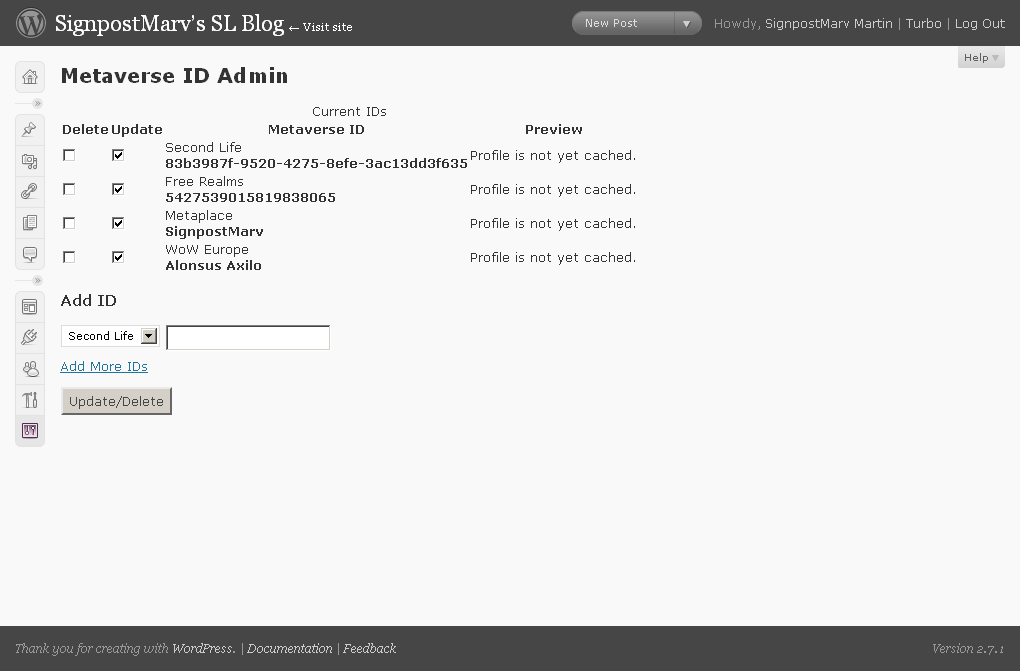Image resolution: width=1020 pixels, height=671 pixels.
Task: Open the Comments speech bubble icon
Action: 29,254
